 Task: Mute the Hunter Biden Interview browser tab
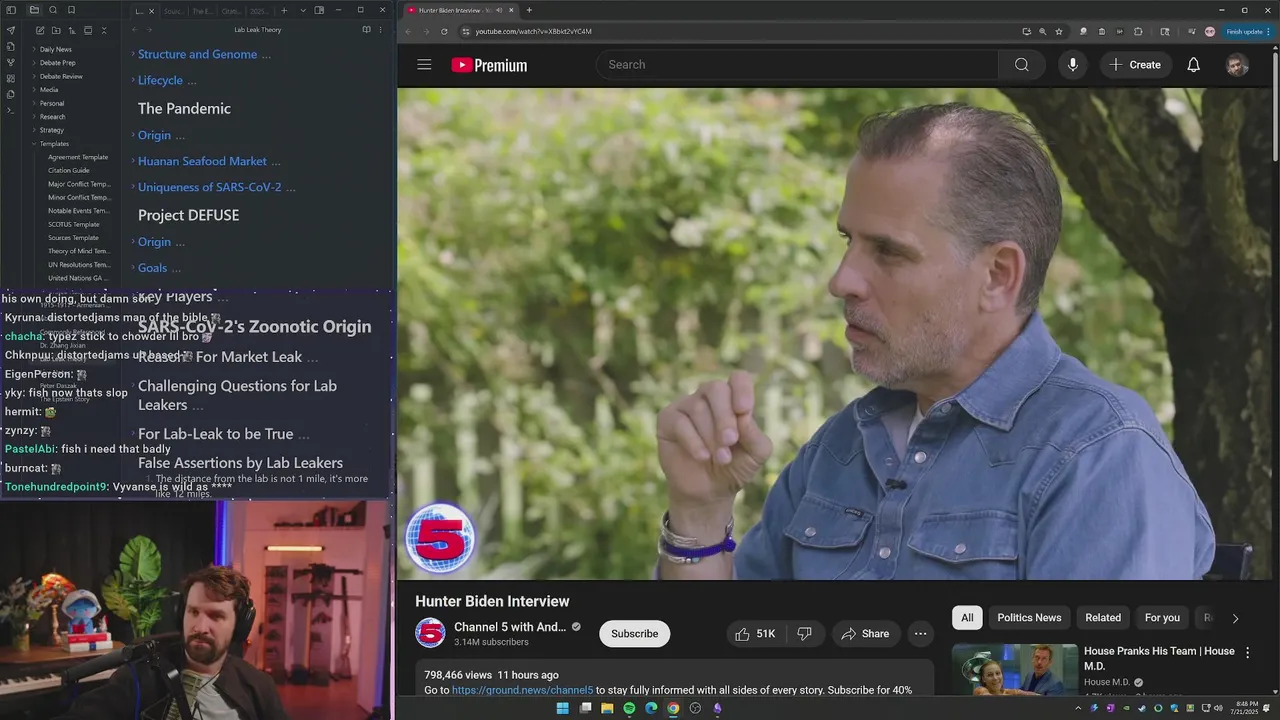pyautogui.click(x=498, y=10)
